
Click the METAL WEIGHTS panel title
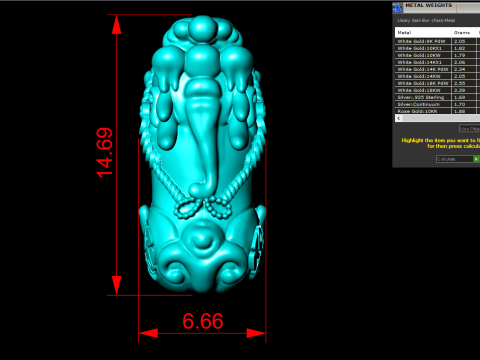coord(429,5)
